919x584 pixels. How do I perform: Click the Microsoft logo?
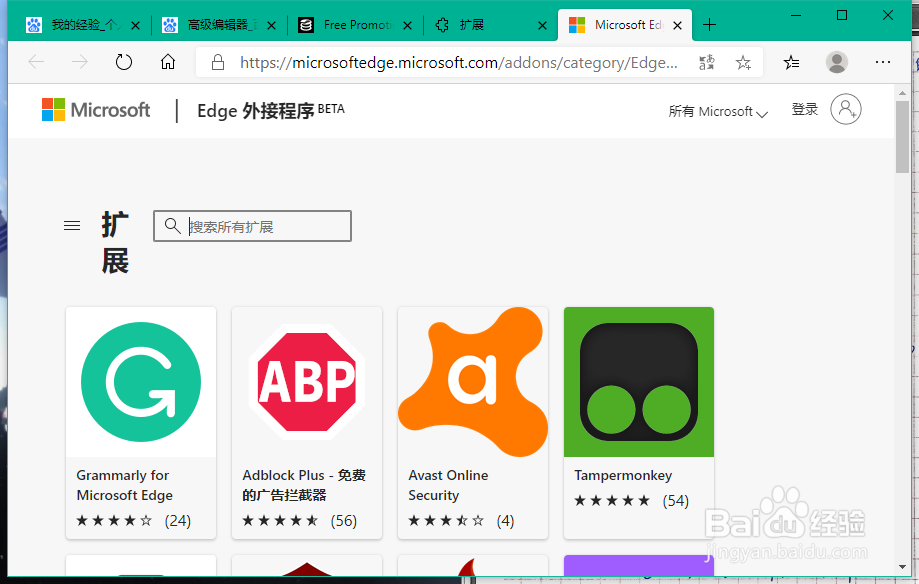click(96, 110)
